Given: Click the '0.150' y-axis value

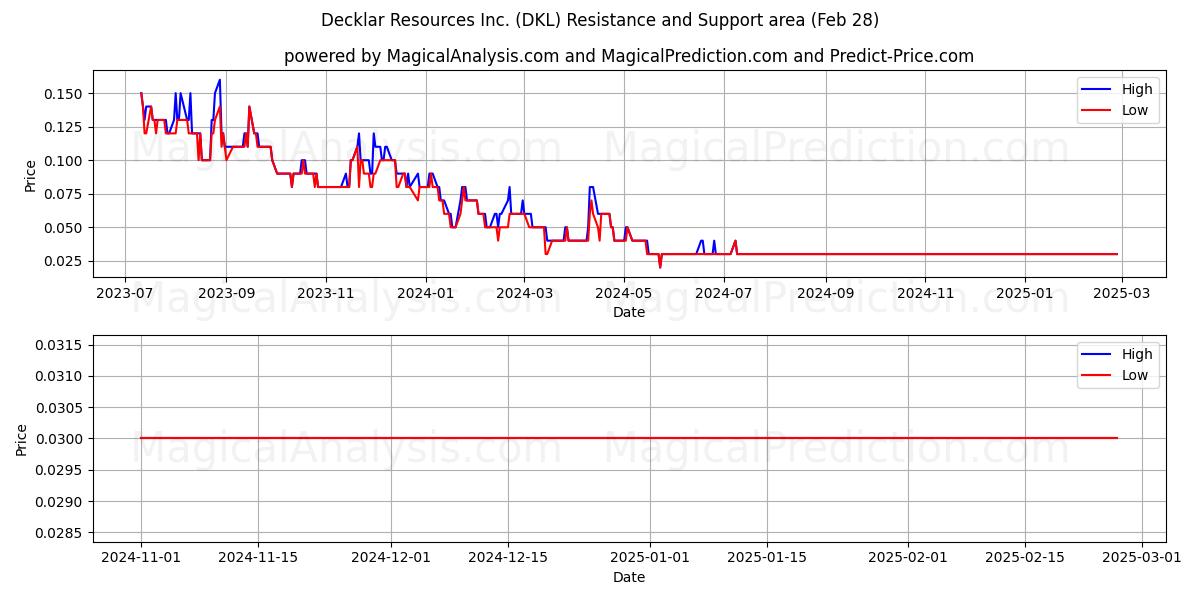Looking at the screenshot, I should [x=66, y=94].
